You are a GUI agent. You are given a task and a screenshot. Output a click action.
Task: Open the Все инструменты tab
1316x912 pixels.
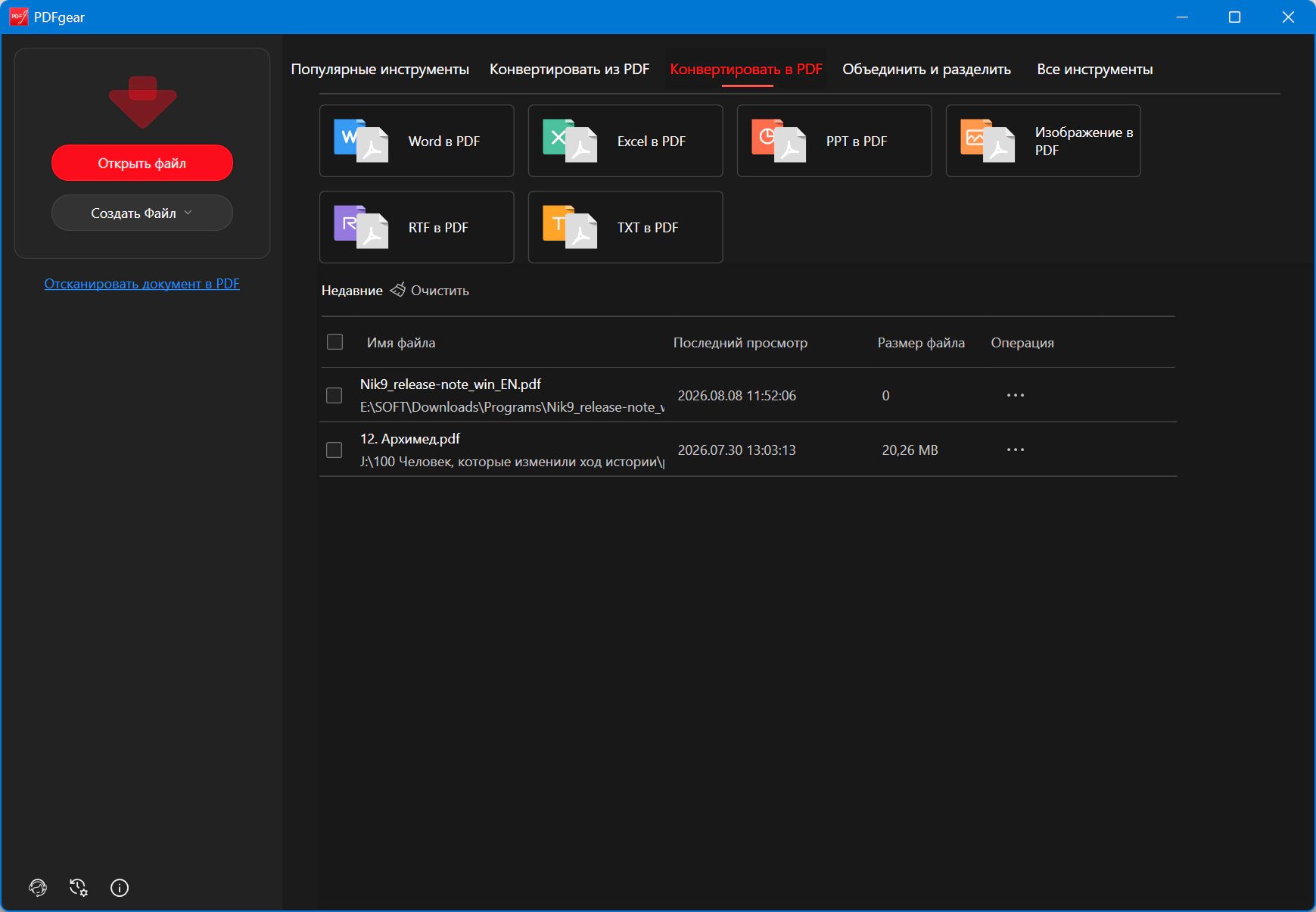(1094, 69)
